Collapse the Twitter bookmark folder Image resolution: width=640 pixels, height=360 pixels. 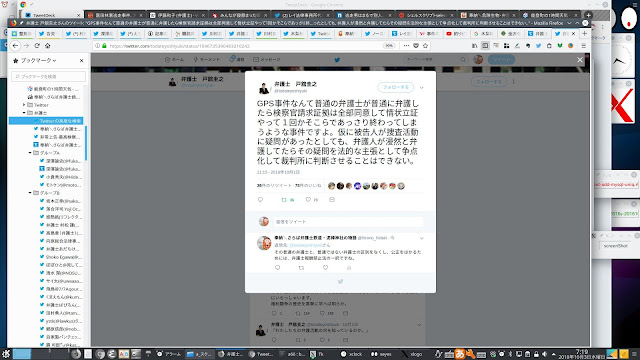[x=24, y=105]
